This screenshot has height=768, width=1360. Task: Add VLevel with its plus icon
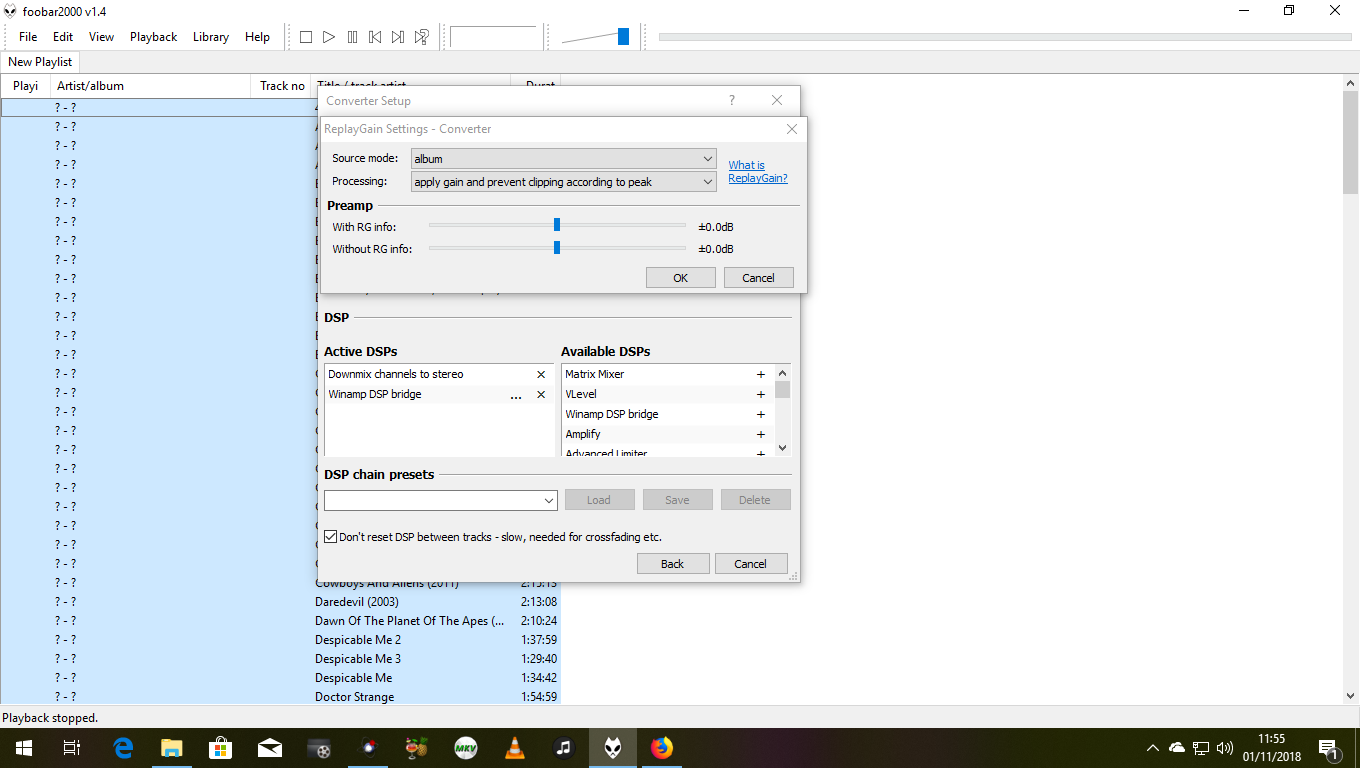(x=761, y=394)
